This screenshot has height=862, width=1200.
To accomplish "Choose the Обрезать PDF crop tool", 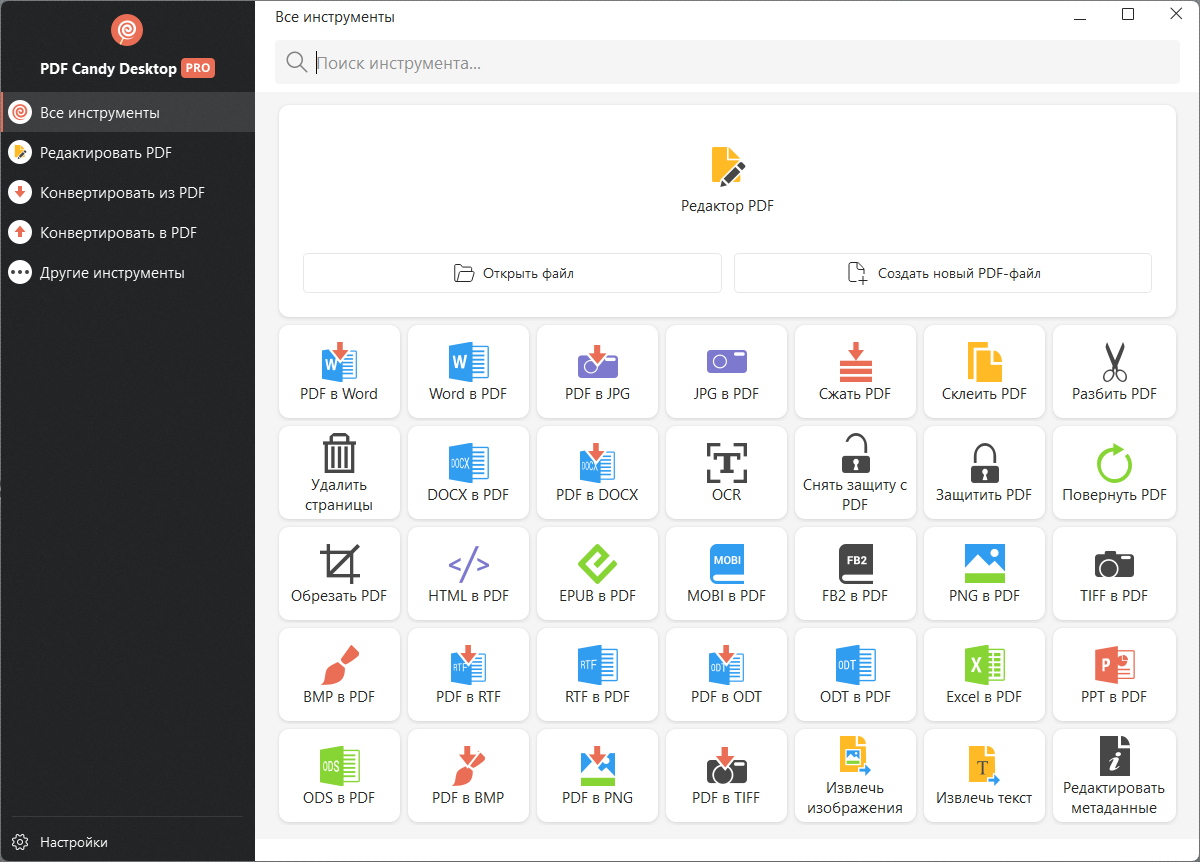I will (339, 573).
